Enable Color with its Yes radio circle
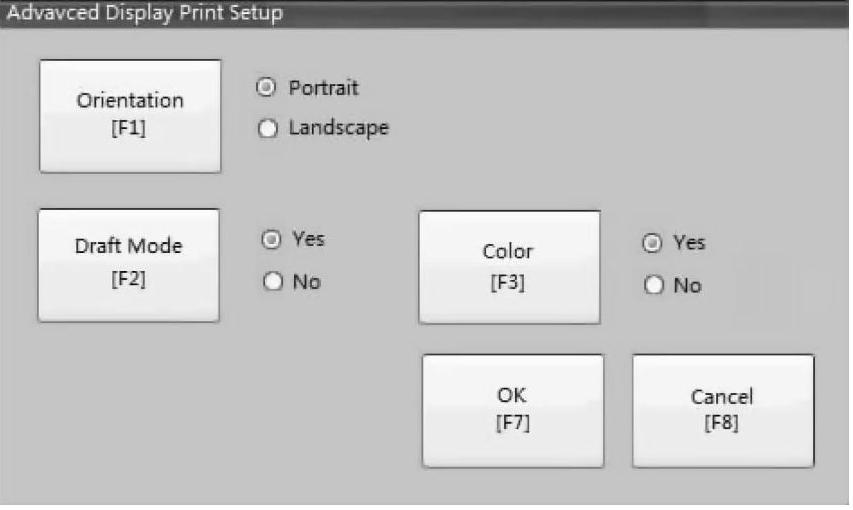 652,243
